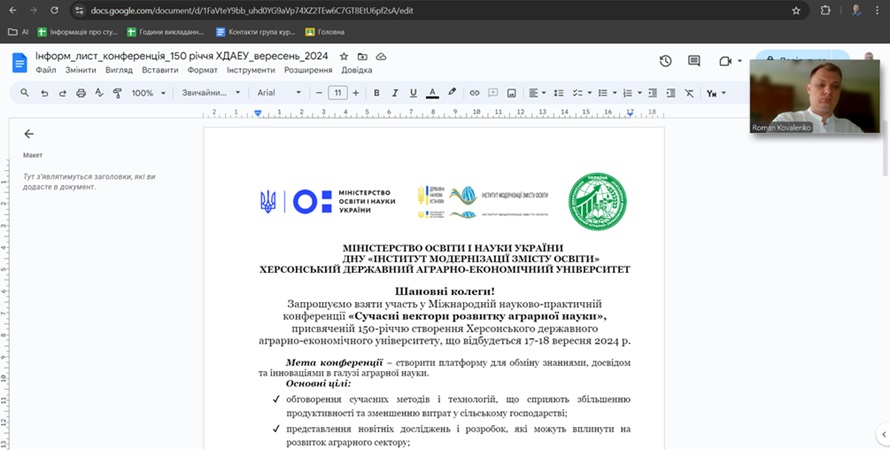Screen dimensions: 890x450
Task: Expand bulleted list options arrow
Action: tap(615, 93)
